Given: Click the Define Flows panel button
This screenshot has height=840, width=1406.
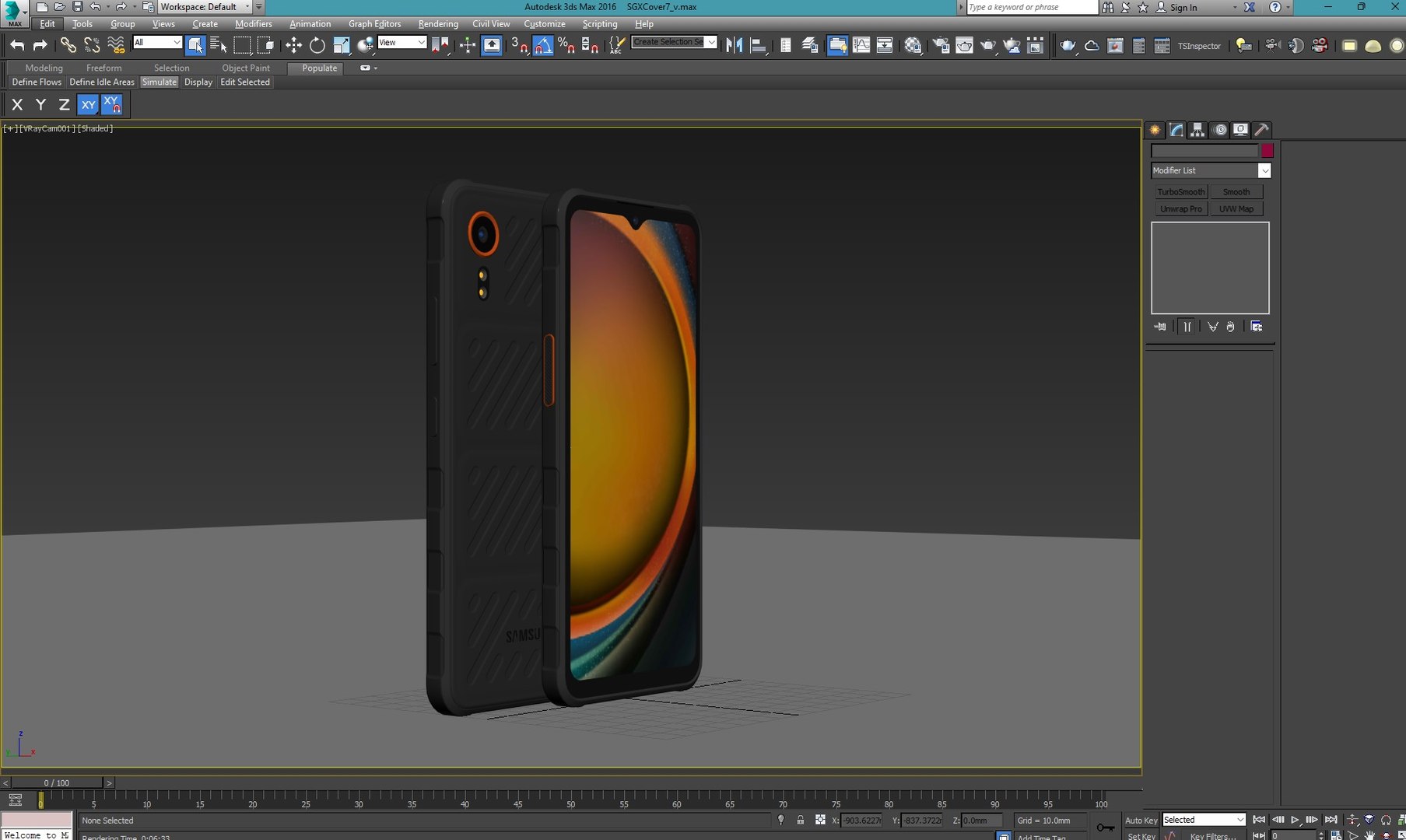Looking at the screenshot, I should [x=37, y=82].
